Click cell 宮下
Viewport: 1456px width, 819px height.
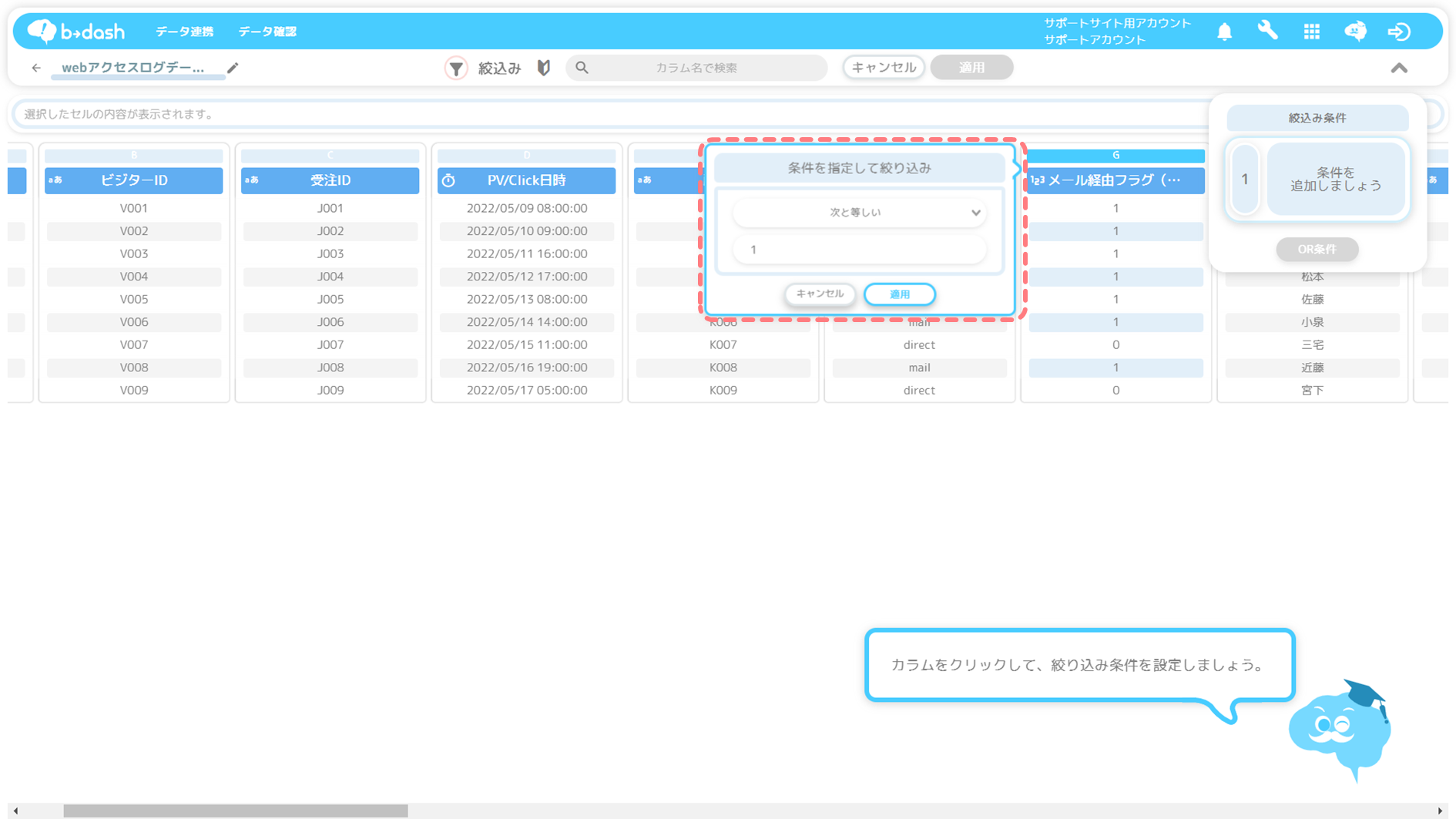coord(1312,390)
